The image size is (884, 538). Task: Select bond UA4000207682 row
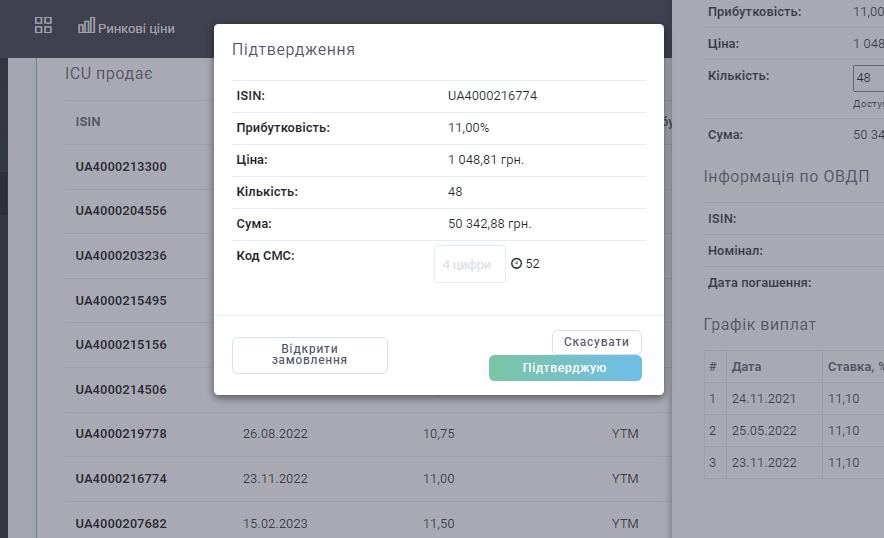pos(368,523)
